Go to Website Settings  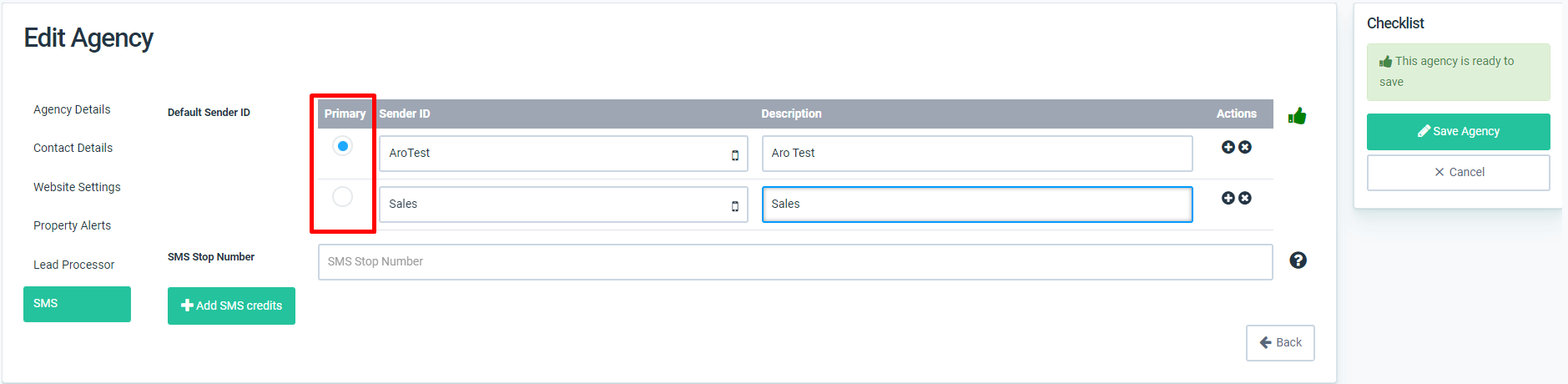[x=77, y=187]
